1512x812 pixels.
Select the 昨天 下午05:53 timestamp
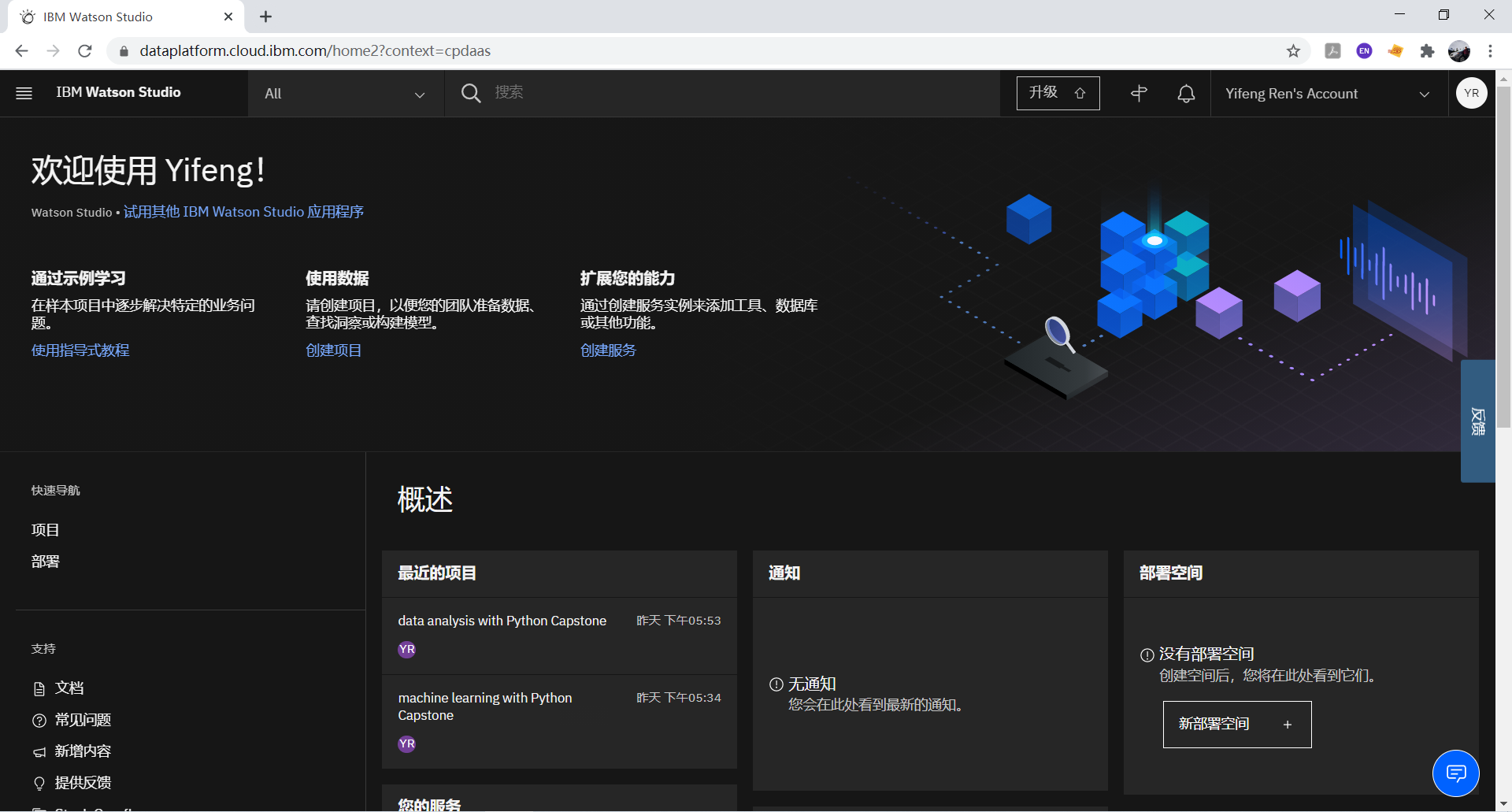pyautogui.click(x=678, y=621)
